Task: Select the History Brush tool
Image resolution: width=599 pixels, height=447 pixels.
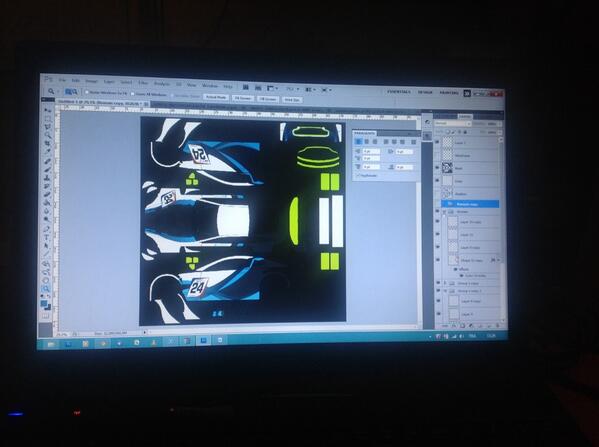Action: [x=47, y=186]
